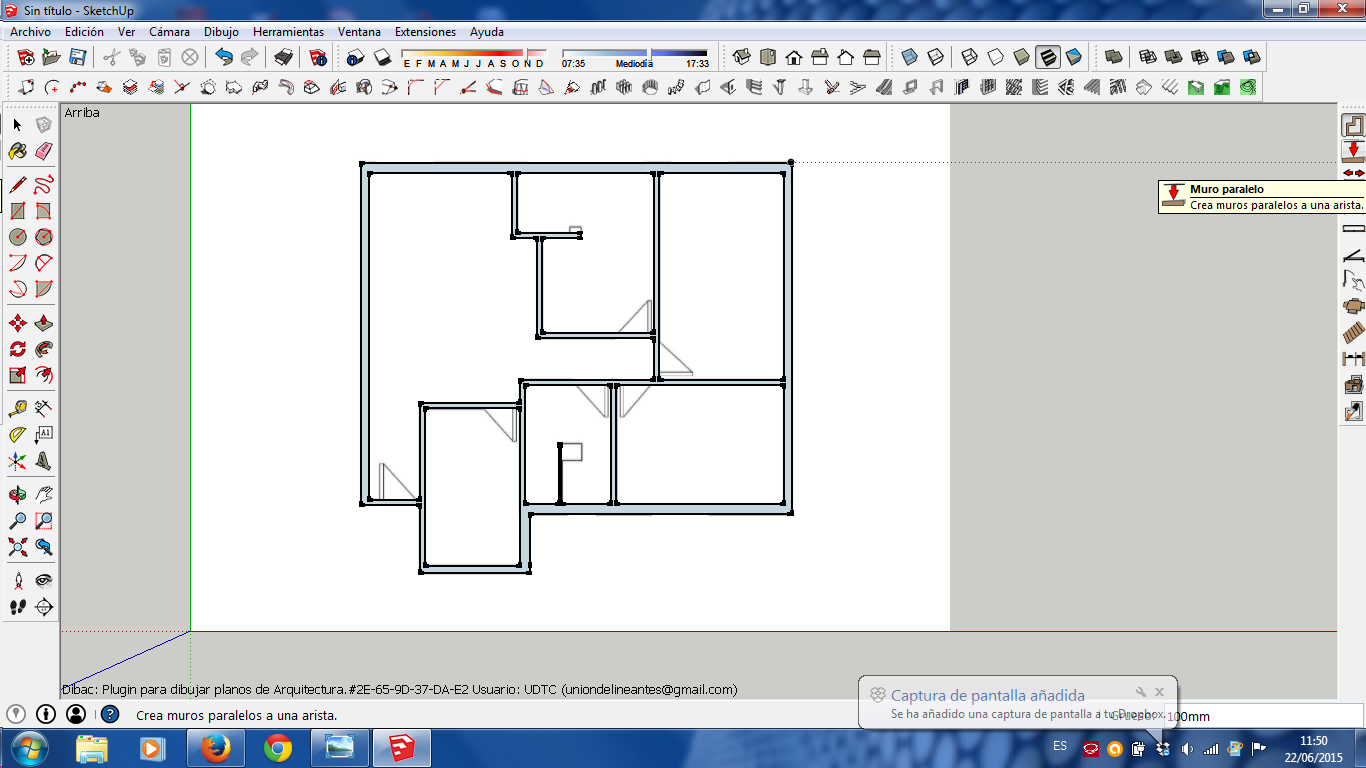Open Firefox from the taskbar
The height and width of the screenshot is (768, 1366).
pyautogui.click(x=215, y=748)
